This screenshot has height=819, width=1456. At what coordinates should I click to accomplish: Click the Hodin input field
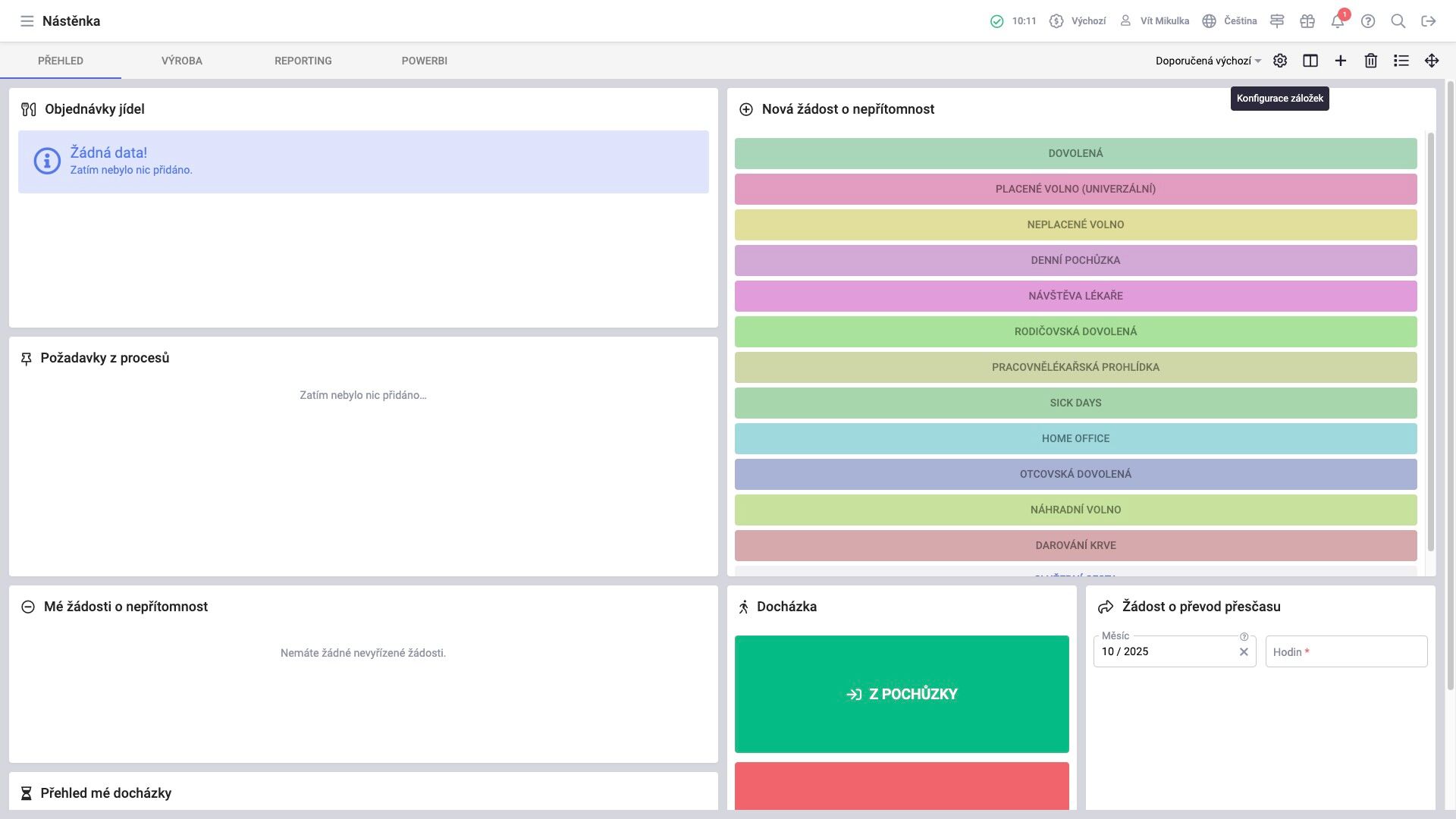pos(1346,652)
